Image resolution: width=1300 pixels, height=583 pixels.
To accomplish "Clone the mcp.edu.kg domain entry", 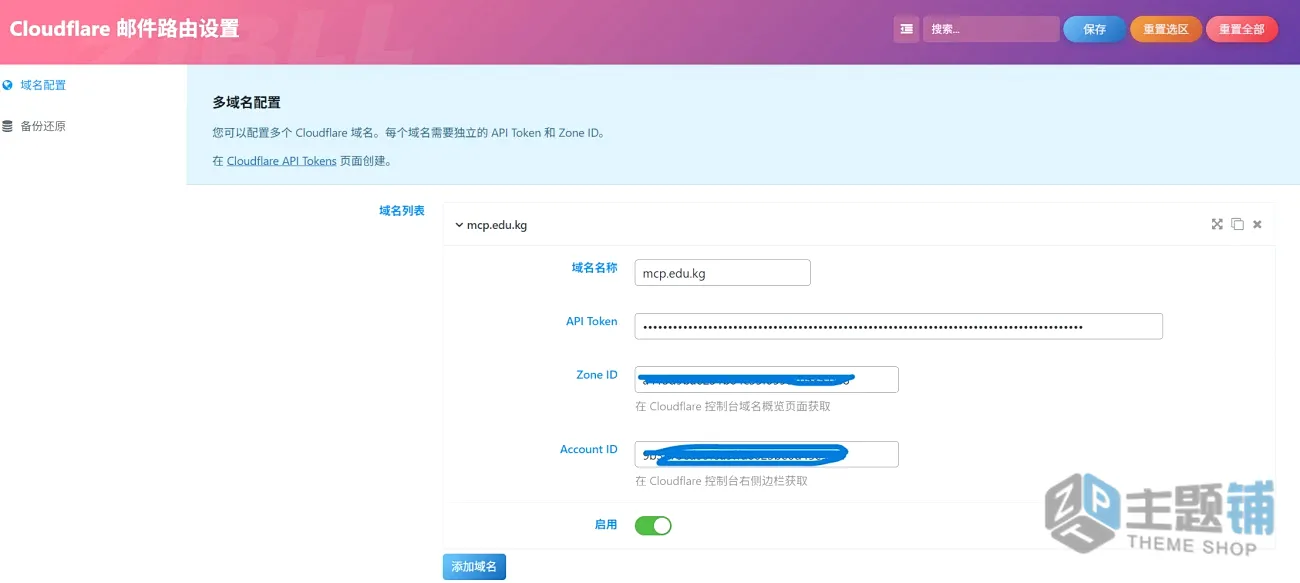I will [1237, 224].
